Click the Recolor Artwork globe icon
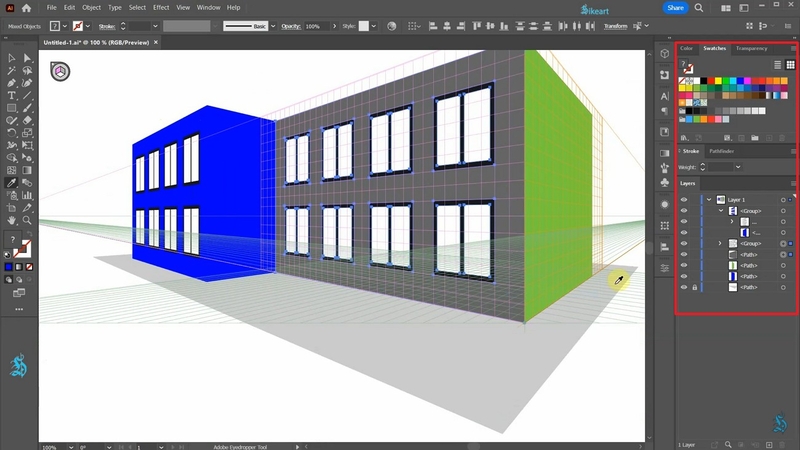Screen dimensions: 800x450 click(x=392, y=26)
